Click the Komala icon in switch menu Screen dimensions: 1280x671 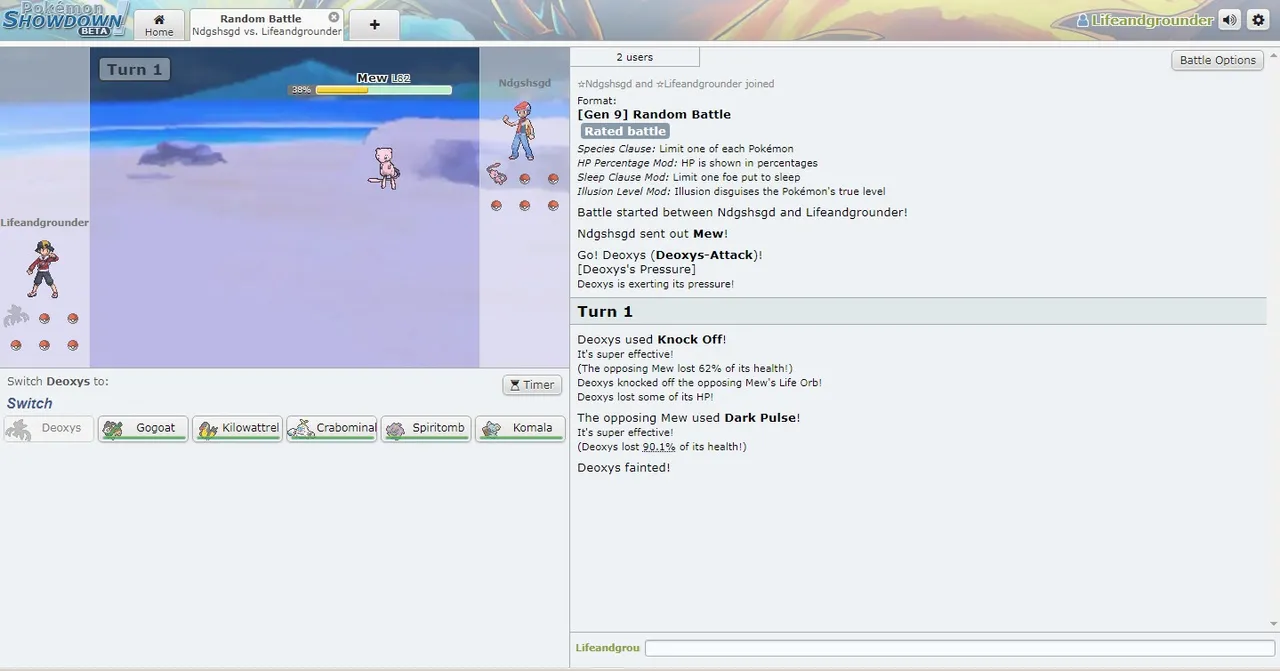pyautogui.click(x=491, y=428)
